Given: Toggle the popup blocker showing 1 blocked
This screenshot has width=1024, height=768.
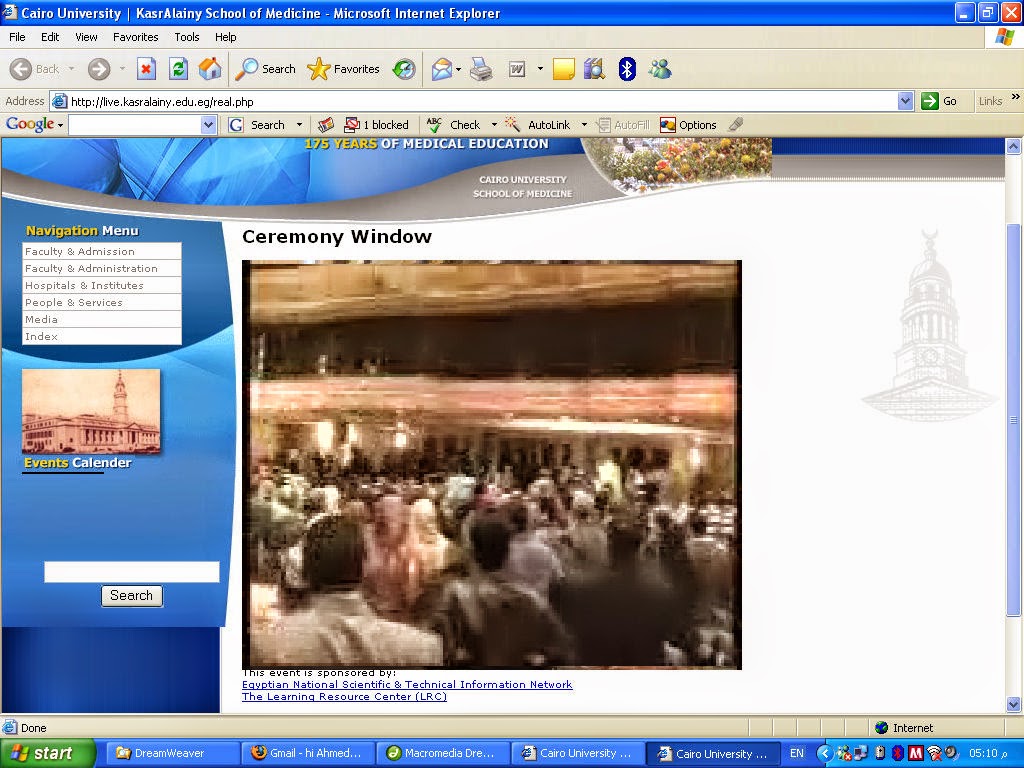Looking at the screenshot, I should 376,125.
